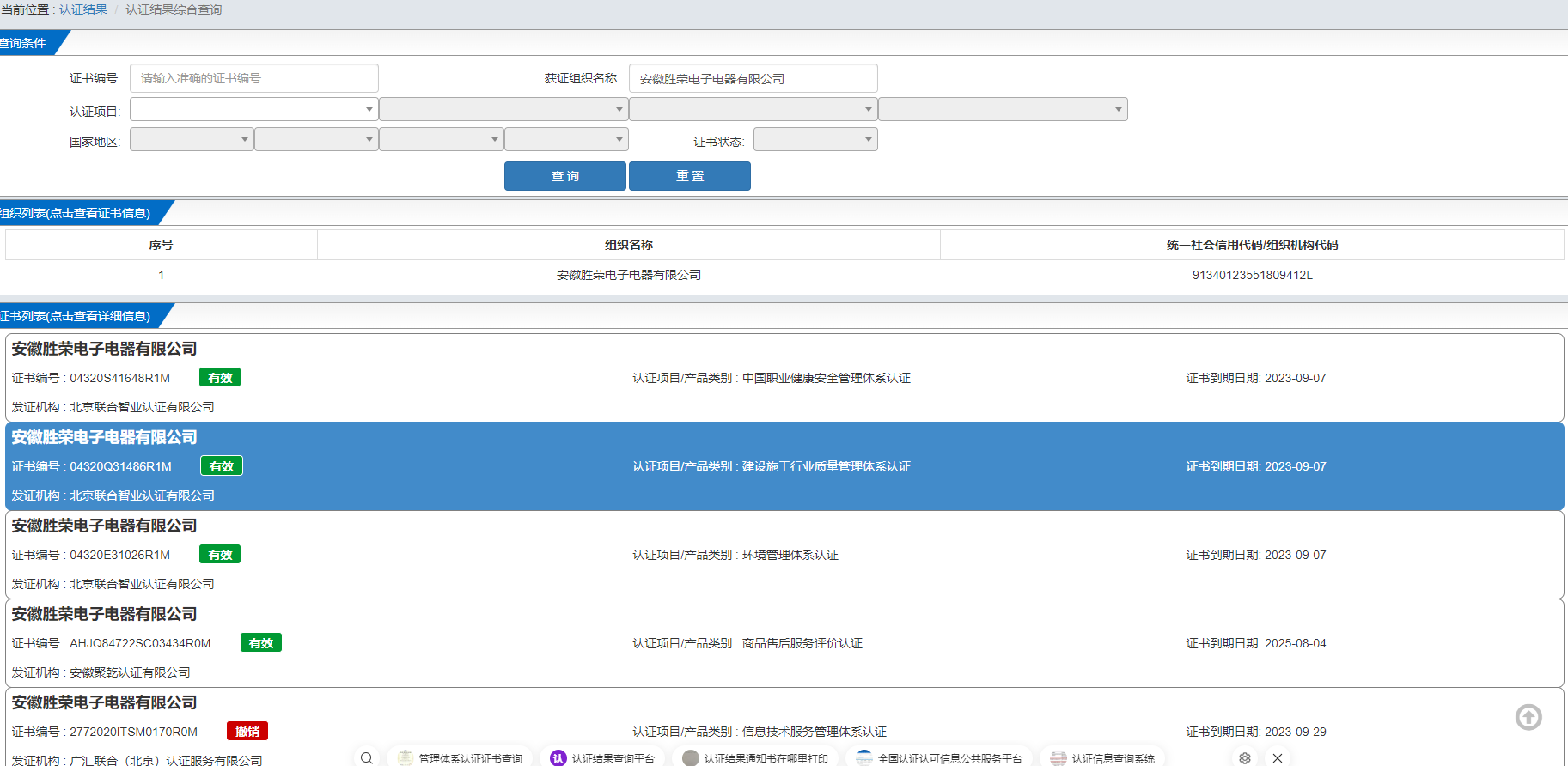Open the second 国家地区 dropdown
The width and height of the screenshot is (1568, 766).
pyautogui.click(x=316, y=139)
